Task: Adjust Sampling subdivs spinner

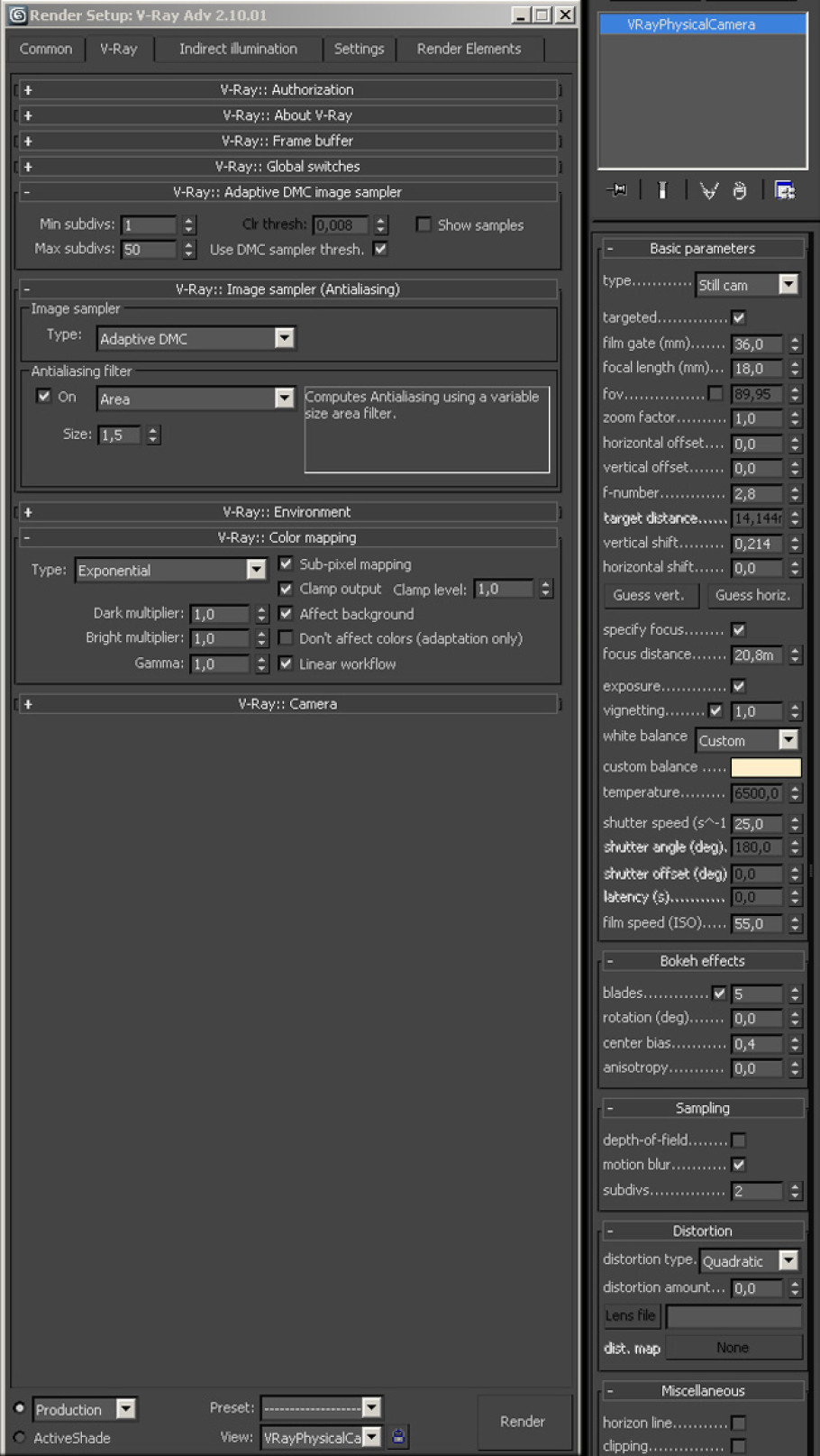Action: tap(795, 1192)
